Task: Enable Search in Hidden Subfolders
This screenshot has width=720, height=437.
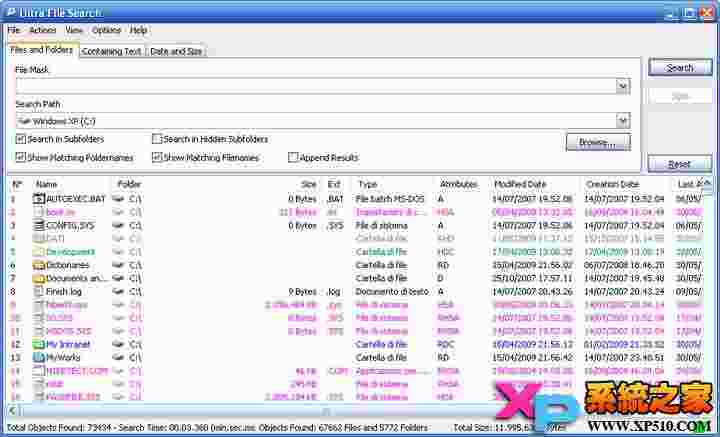Action: click(157, 139)
